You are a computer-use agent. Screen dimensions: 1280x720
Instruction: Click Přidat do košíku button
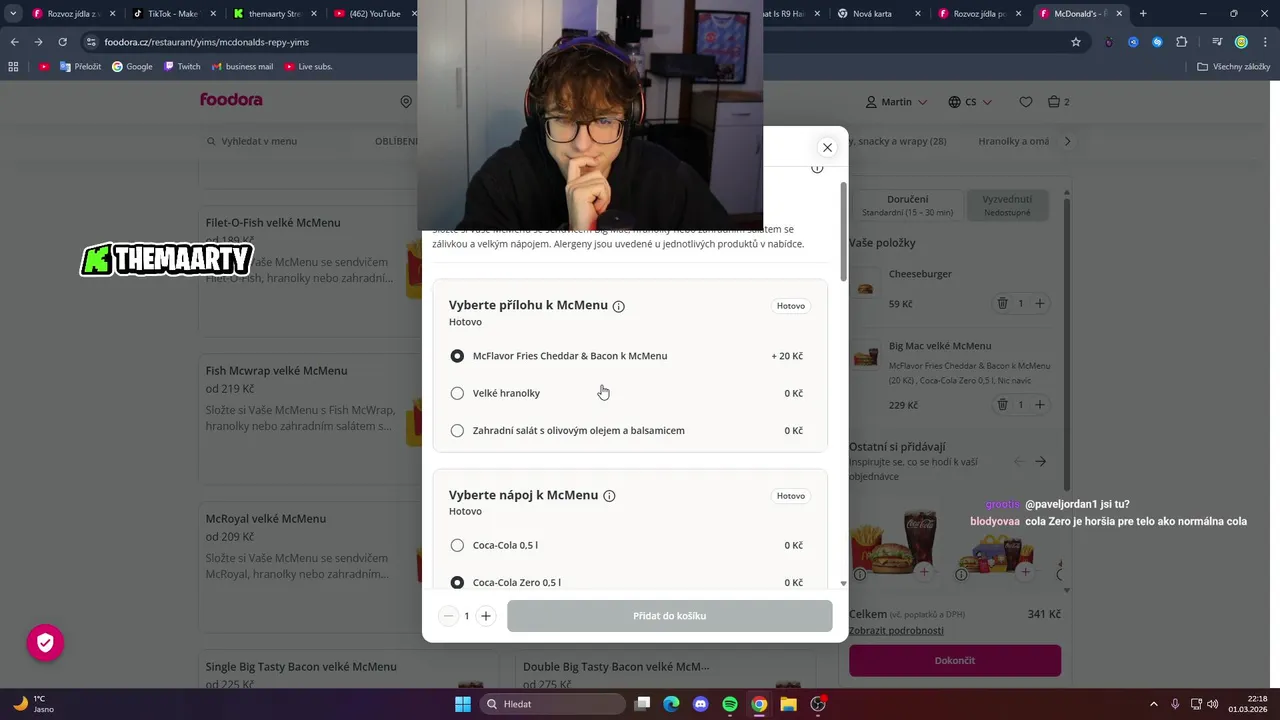(x=669, y=616)
